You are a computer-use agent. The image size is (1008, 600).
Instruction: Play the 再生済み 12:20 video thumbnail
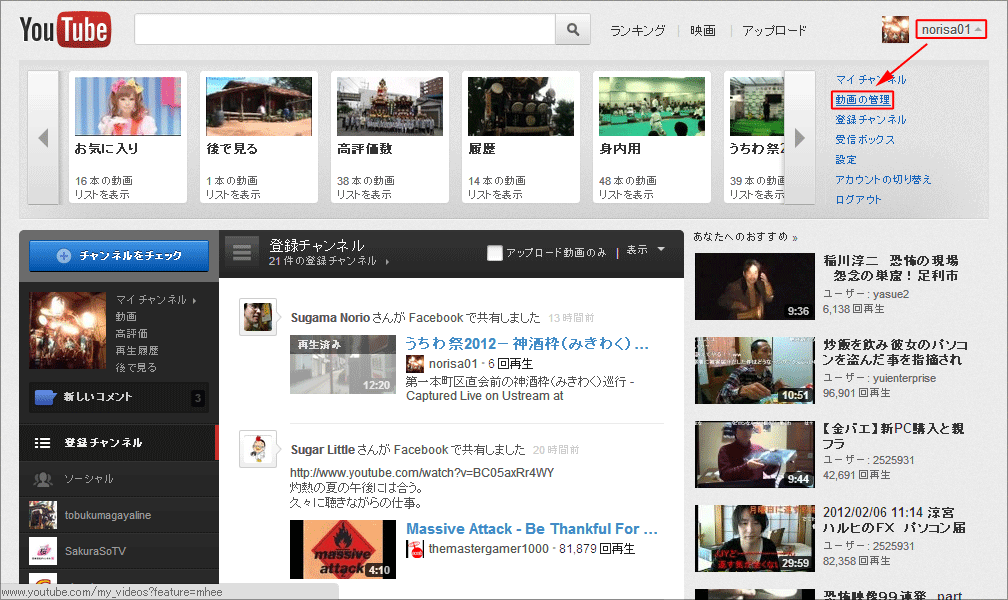343,365
